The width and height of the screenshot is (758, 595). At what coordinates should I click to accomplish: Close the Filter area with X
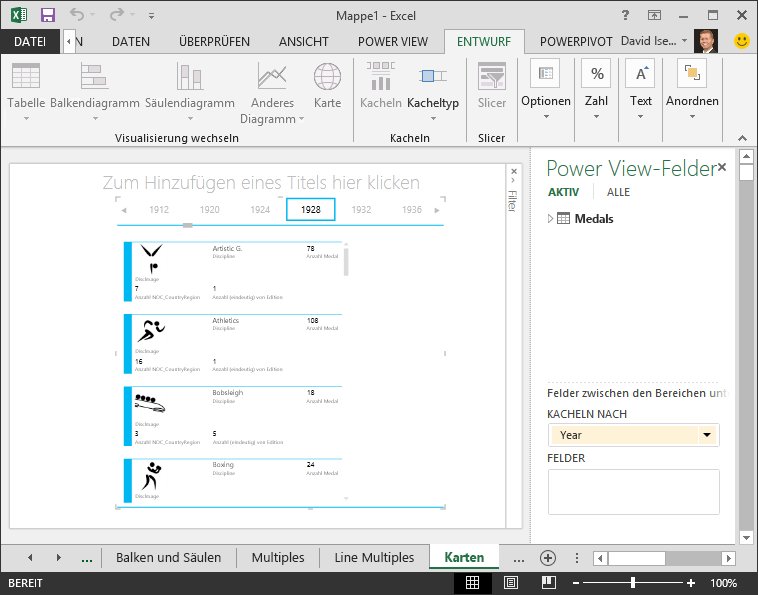(514, 171)
